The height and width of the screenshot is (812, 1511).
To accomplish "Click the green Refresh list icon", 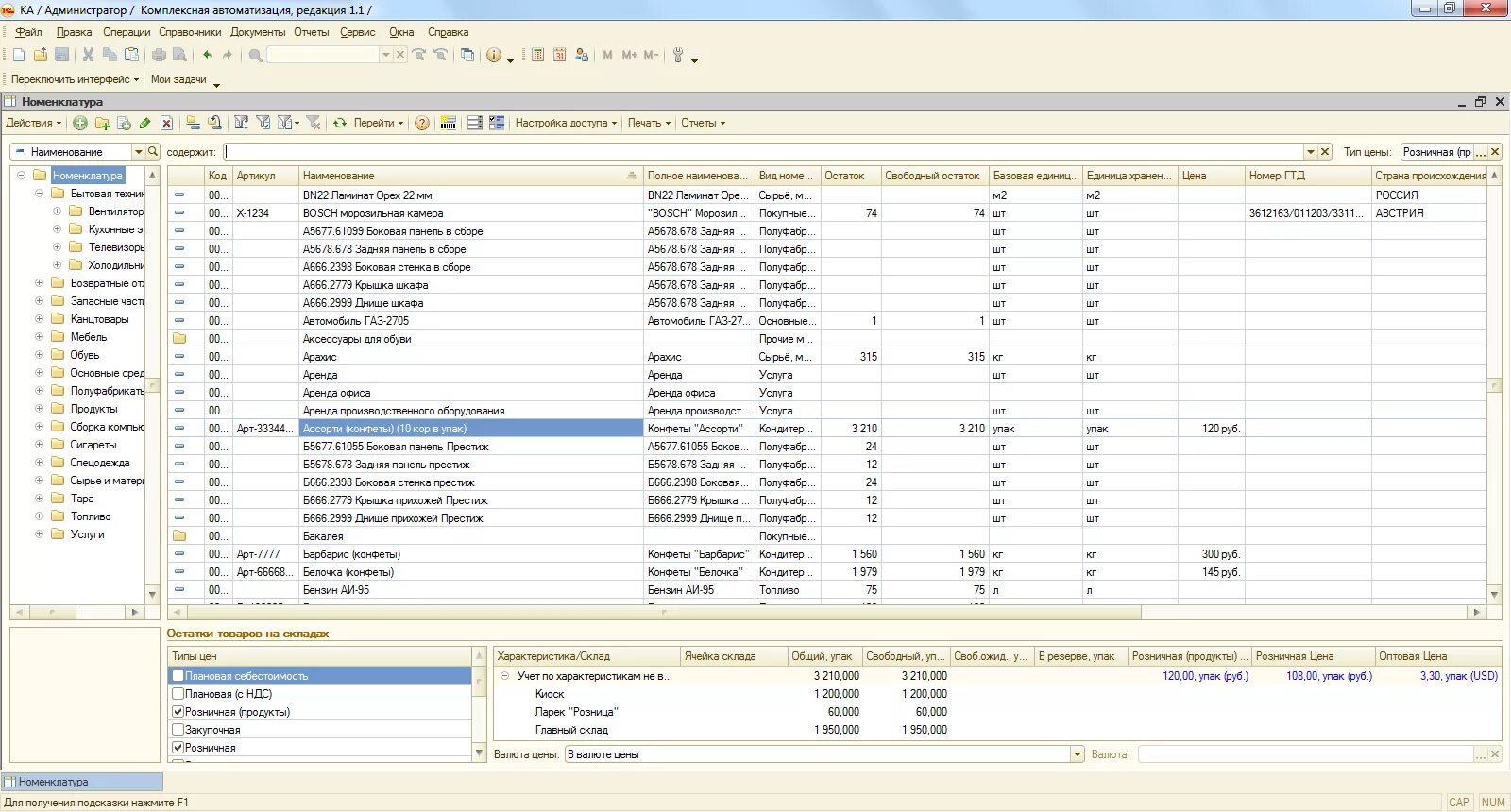I will tap(340, 123).
